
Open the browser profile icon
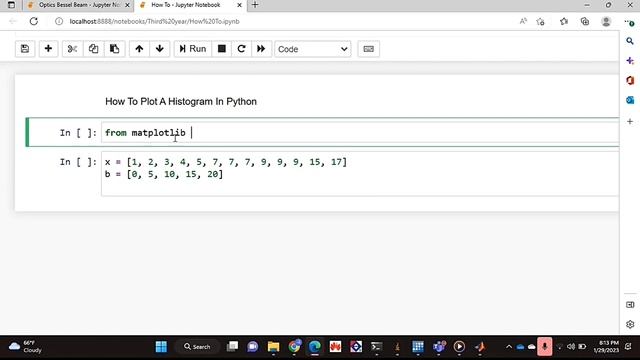(606, 21)
